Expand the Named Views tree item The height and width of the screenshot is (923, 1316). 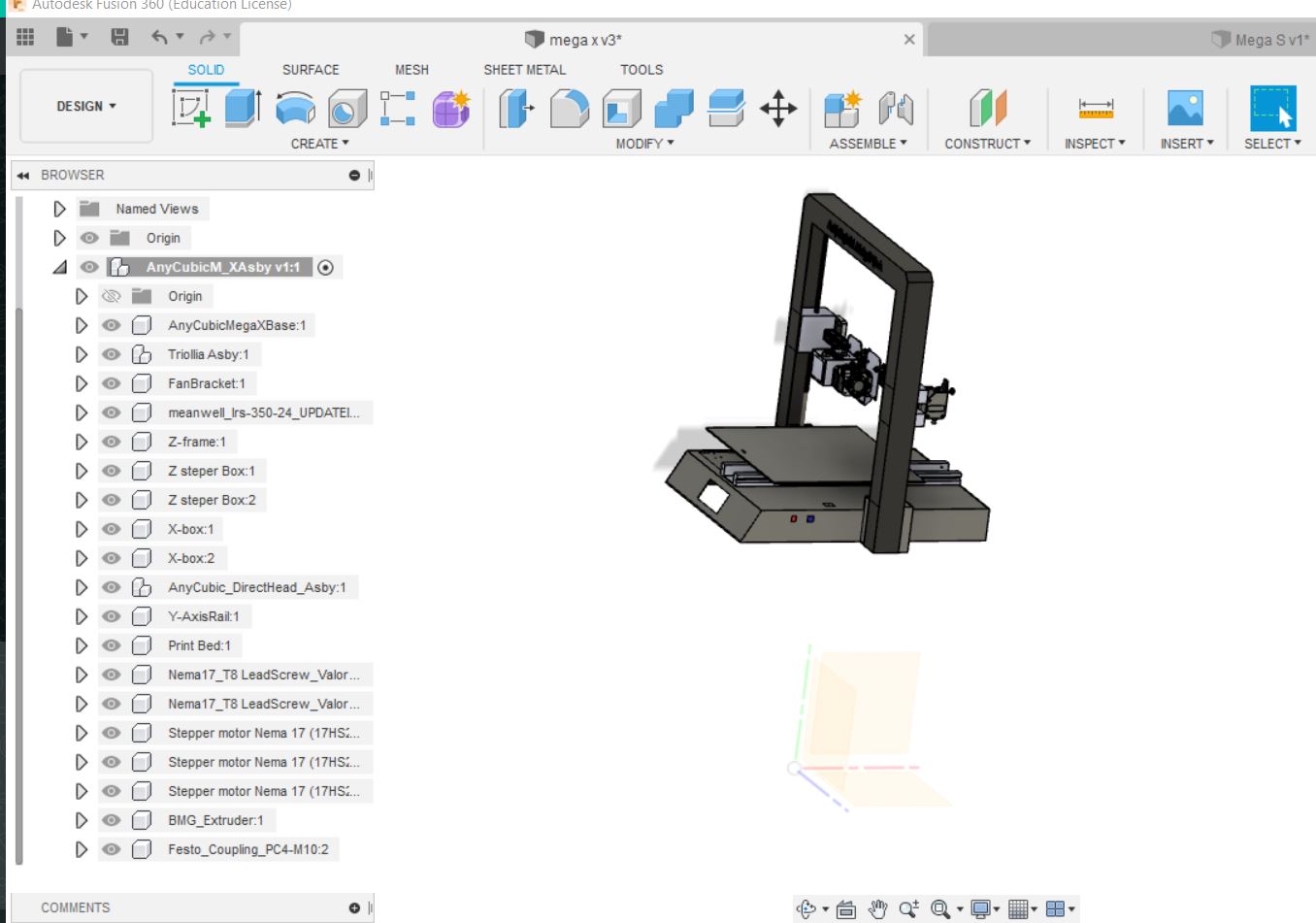pos(58,209)
